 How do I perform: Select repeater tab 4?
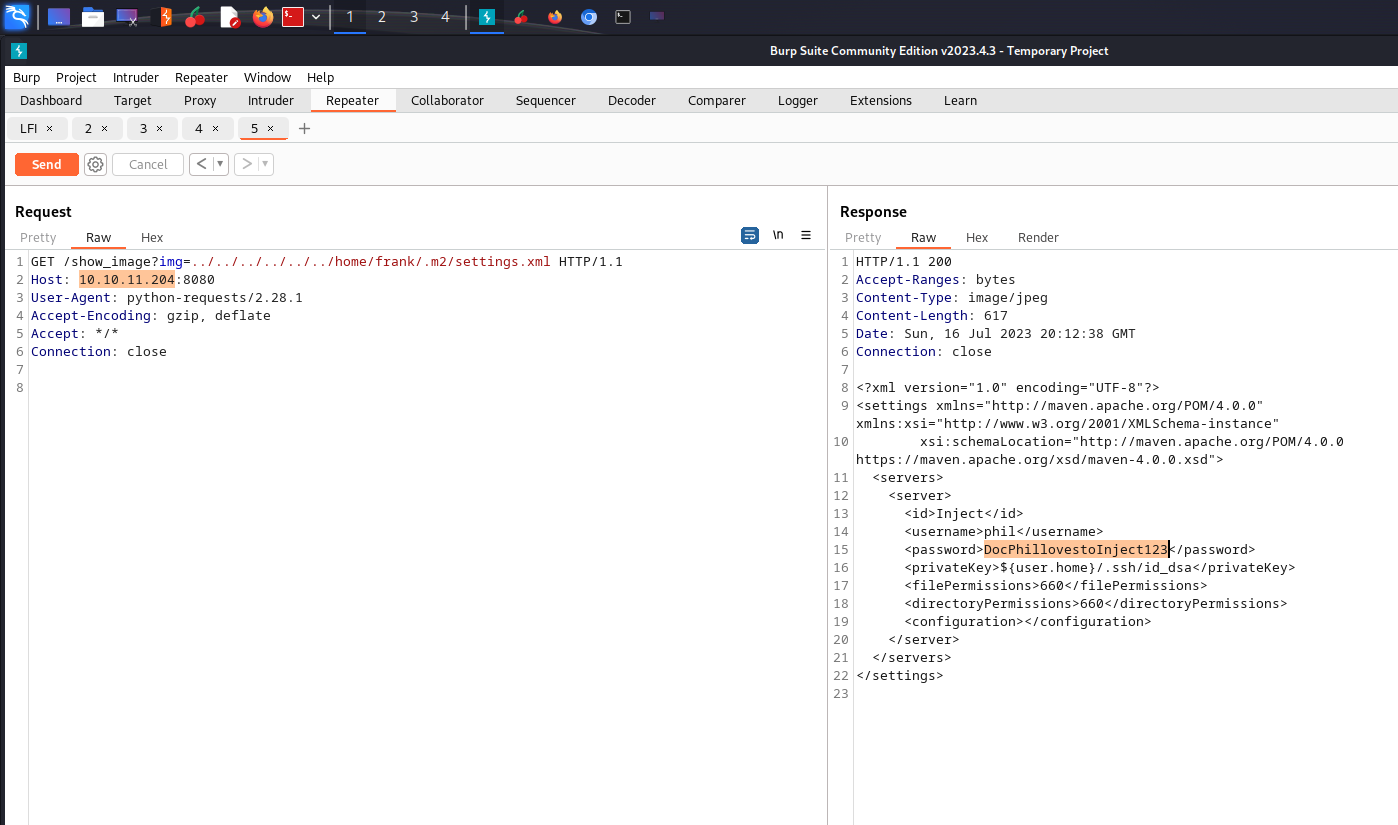pyautogui.click(x=199, y=128)
